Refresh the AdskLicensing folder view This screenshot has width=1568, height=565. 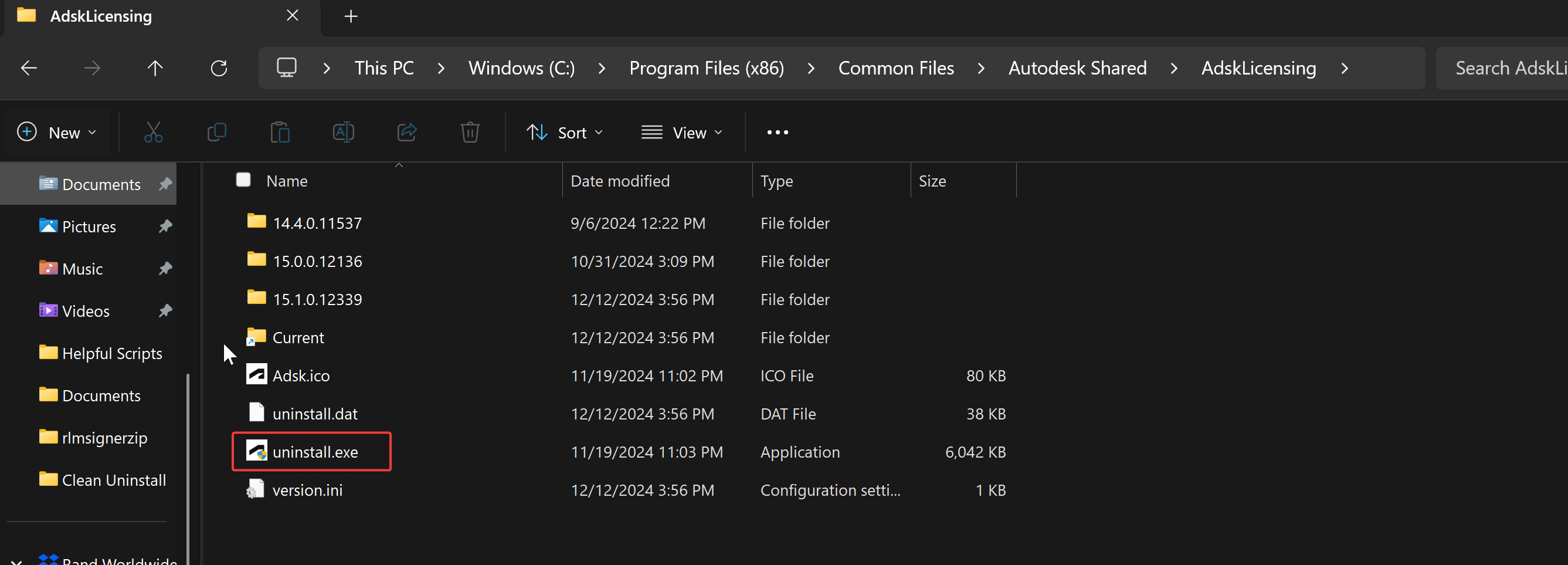coord(219,68)
